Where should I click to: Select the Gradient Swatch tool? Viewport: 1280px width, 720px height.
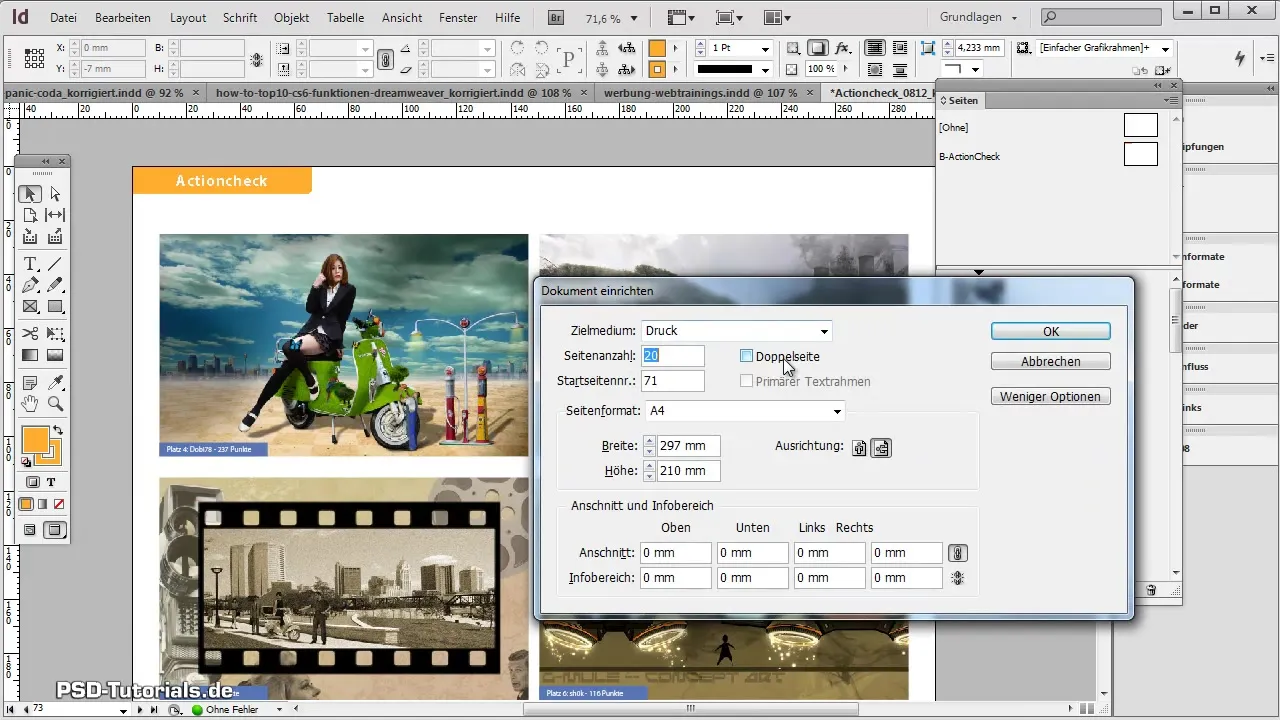click(30, 355)
